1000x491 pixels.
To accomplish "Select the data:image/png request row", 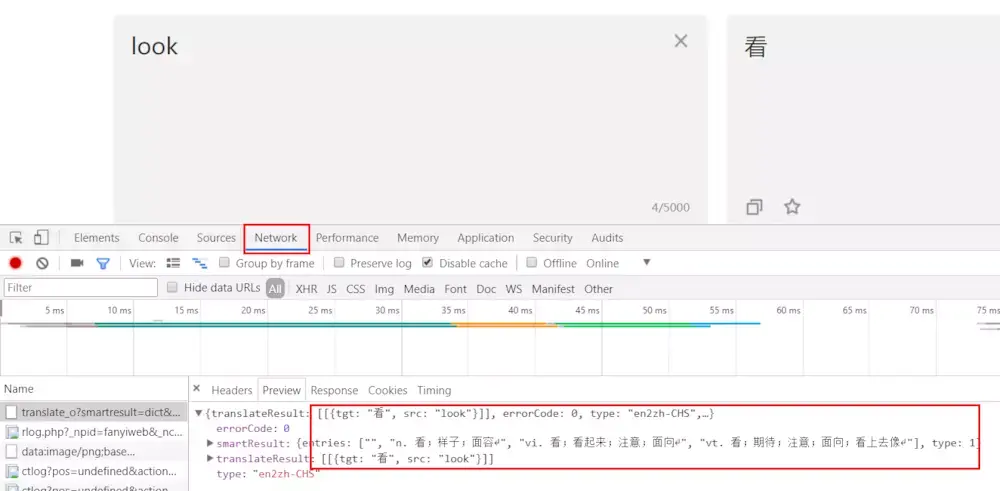I will pyautogui.click(x=94, y=451).
